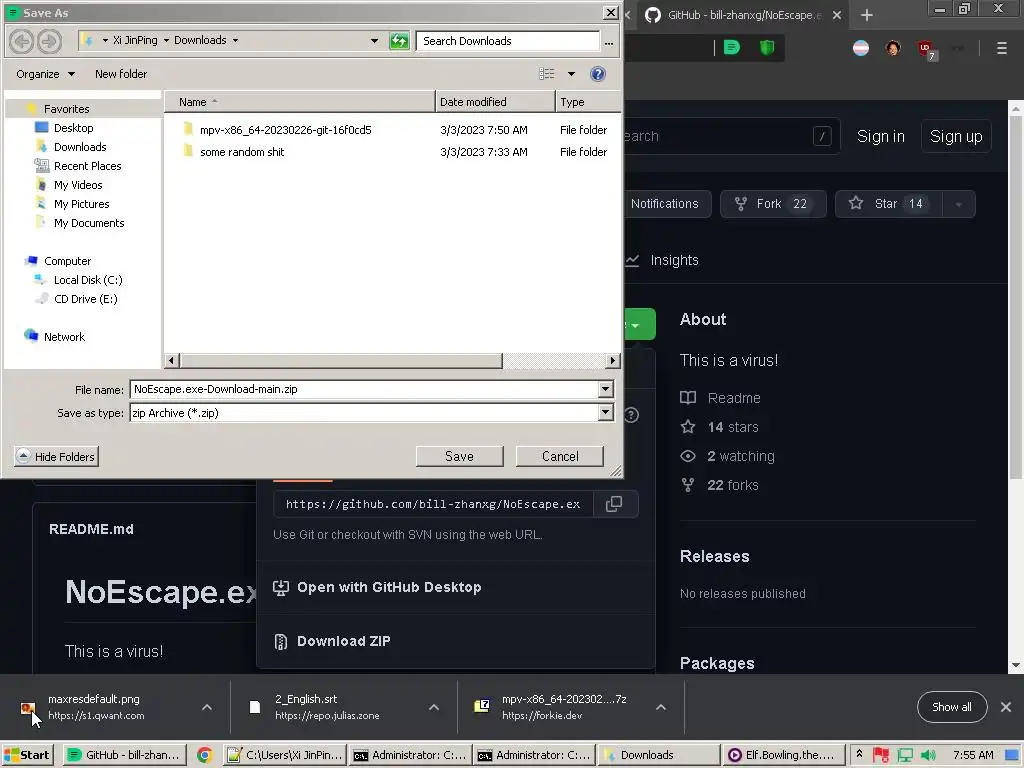Click the uBlock Origin extension icon
1024x768 pixels.
click(925, 48)
